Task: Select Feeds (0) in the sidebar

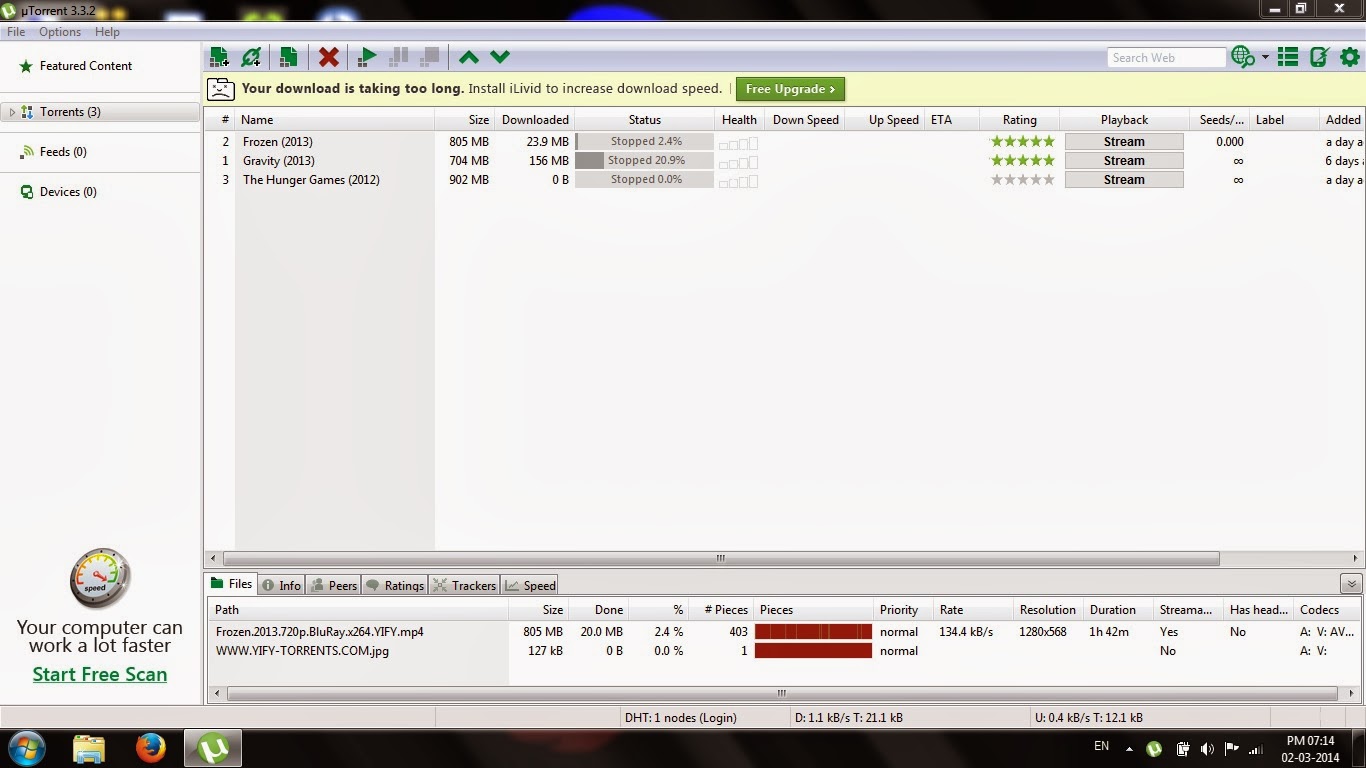Action: point(63,152)
